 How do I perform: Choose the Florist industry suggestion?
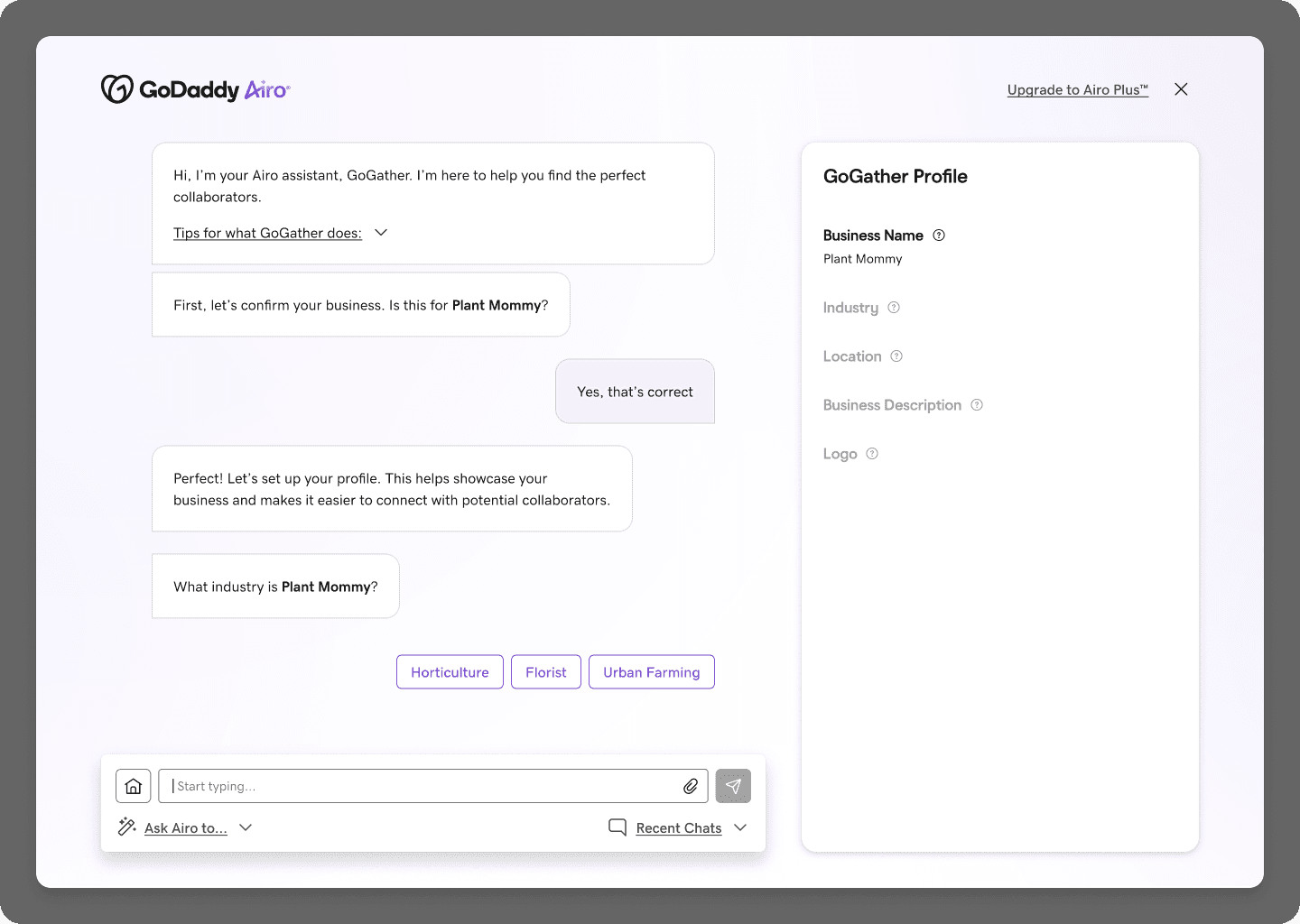pyautogui.click(x=546, y=672)
